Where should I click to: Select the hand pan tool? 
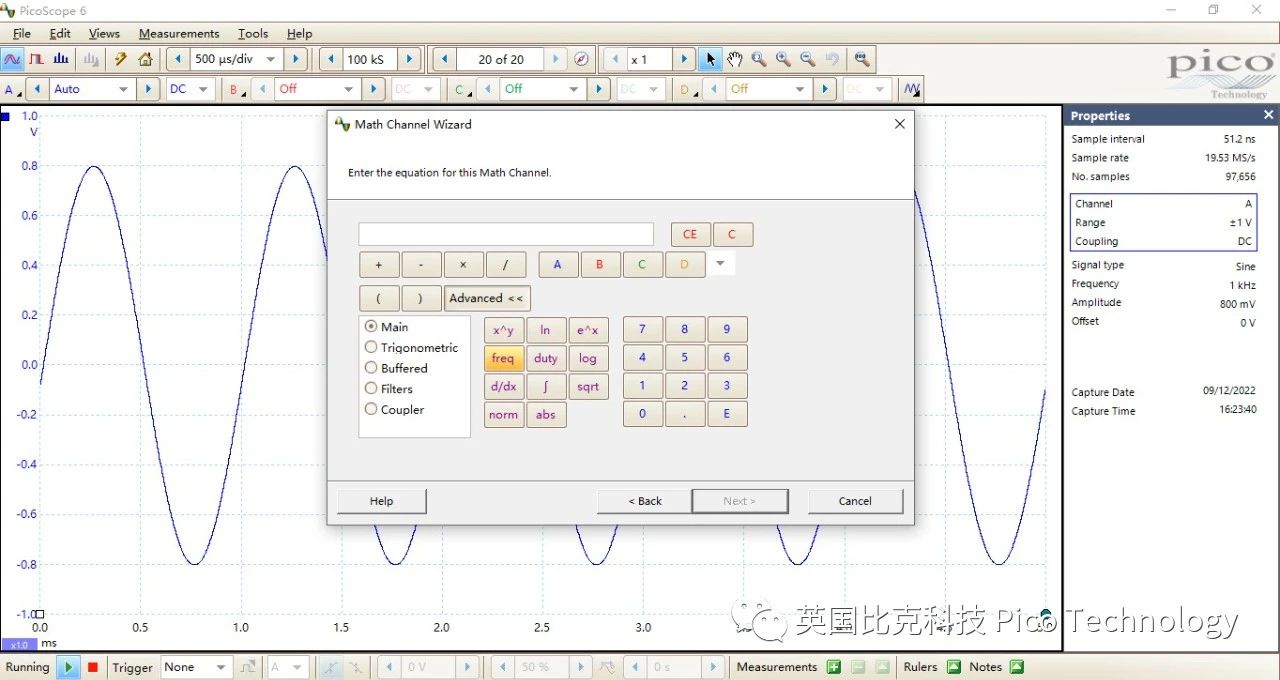point(734,60)
